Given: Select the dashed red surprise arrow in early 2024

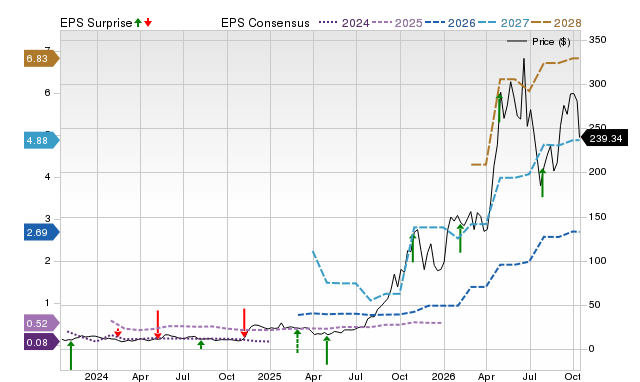Looking at the screenshot, I should tap(118, 333).
